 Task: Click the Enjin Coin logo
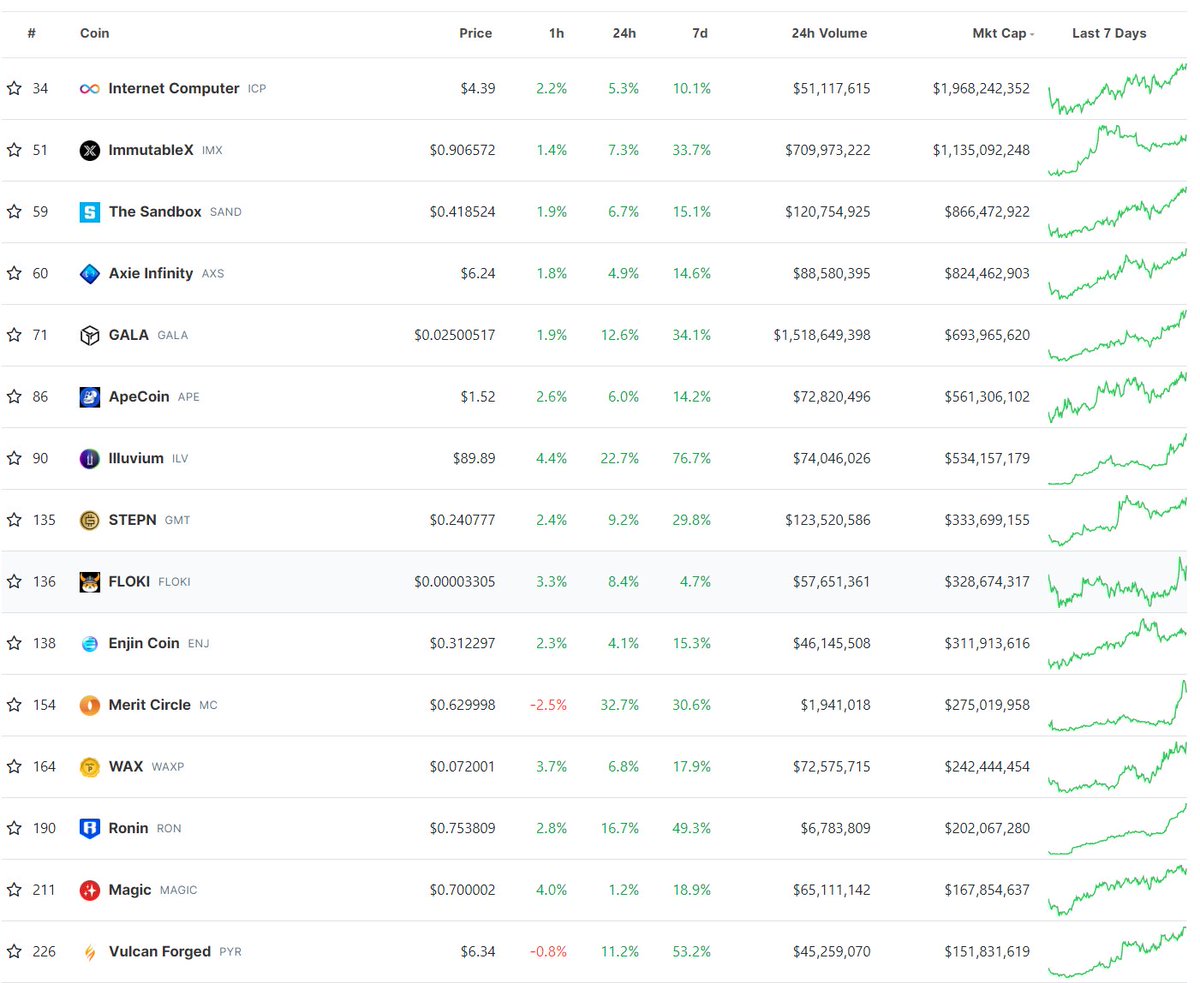90,644
